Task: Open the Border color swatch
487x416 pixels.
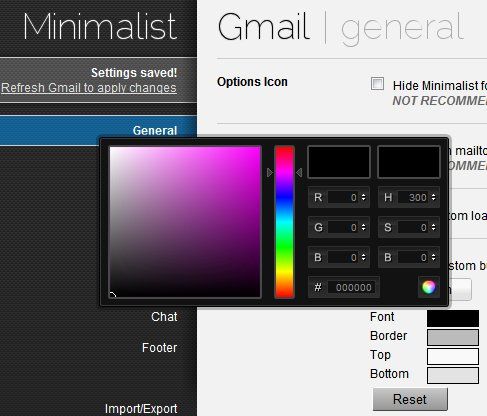Action: coord(453,337)
